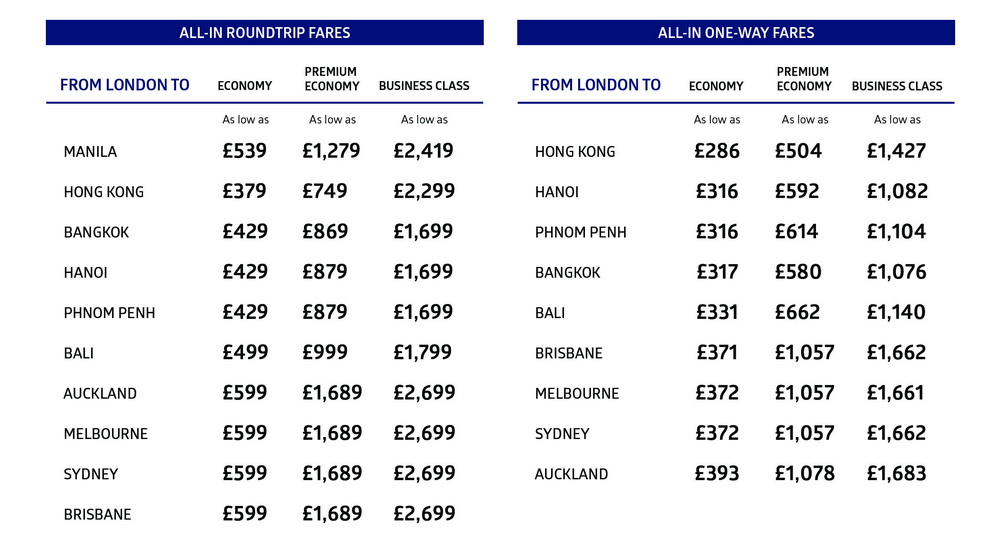Click Sydney roundtrip economy fare £599

pyautogui.click(x=244, y=473)
